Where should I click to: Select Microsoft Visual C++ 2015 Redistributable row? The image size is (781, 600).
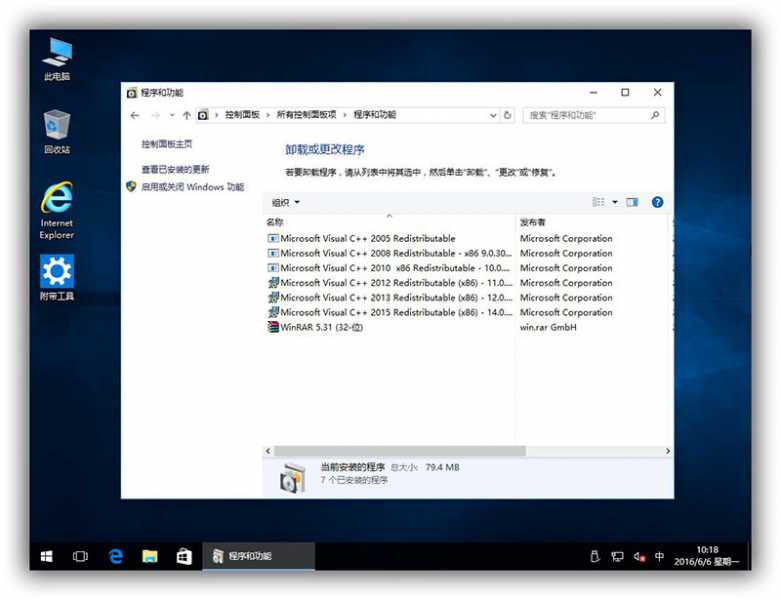click(x=389, y=313)
